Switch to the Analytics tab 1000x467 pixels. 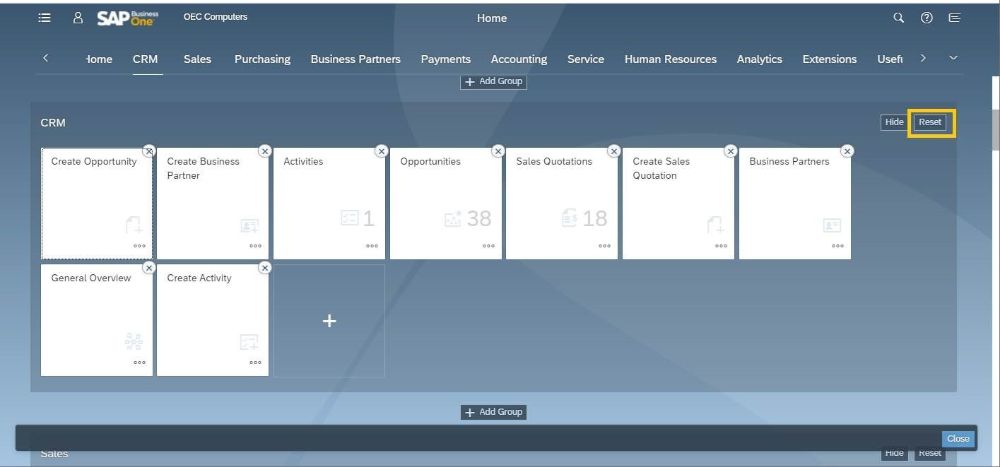click(759, 59)
